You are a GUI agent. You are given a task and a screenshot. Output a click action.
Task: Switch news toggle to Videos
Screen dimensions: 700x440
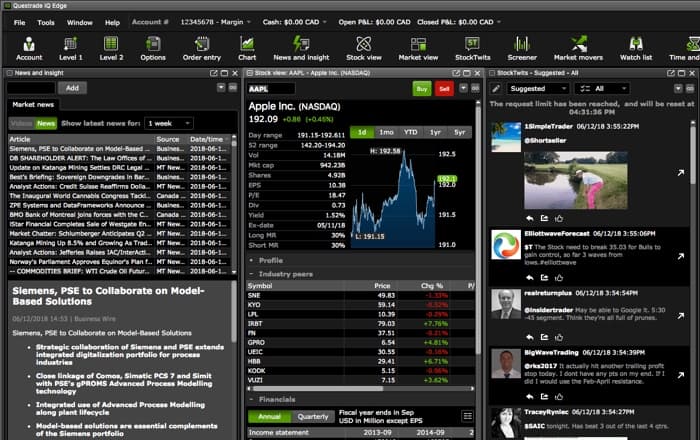(x=21, y=123)
